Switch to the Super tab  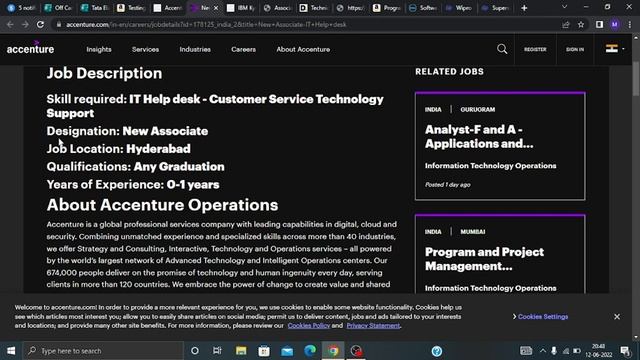495,8
